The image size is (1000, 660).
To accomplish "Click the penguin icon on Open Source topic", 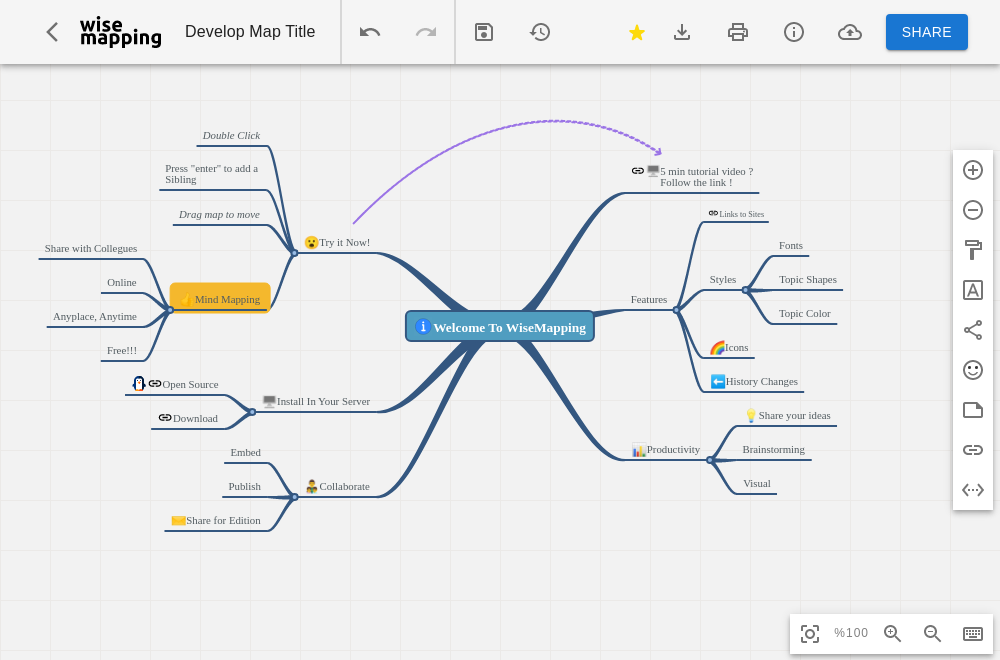I will (x=139, y=383).
